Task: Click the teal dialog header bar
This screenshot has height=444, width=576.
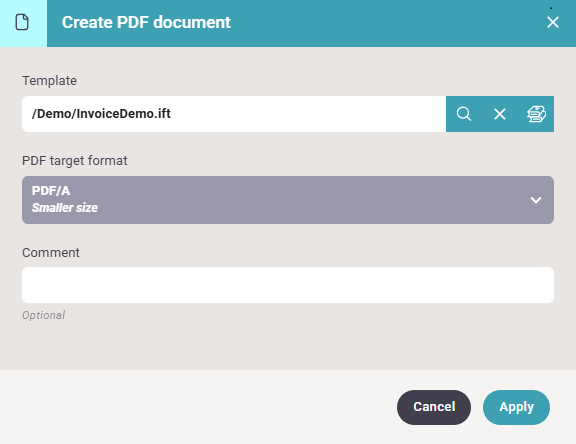Action: tap(312, 23)
